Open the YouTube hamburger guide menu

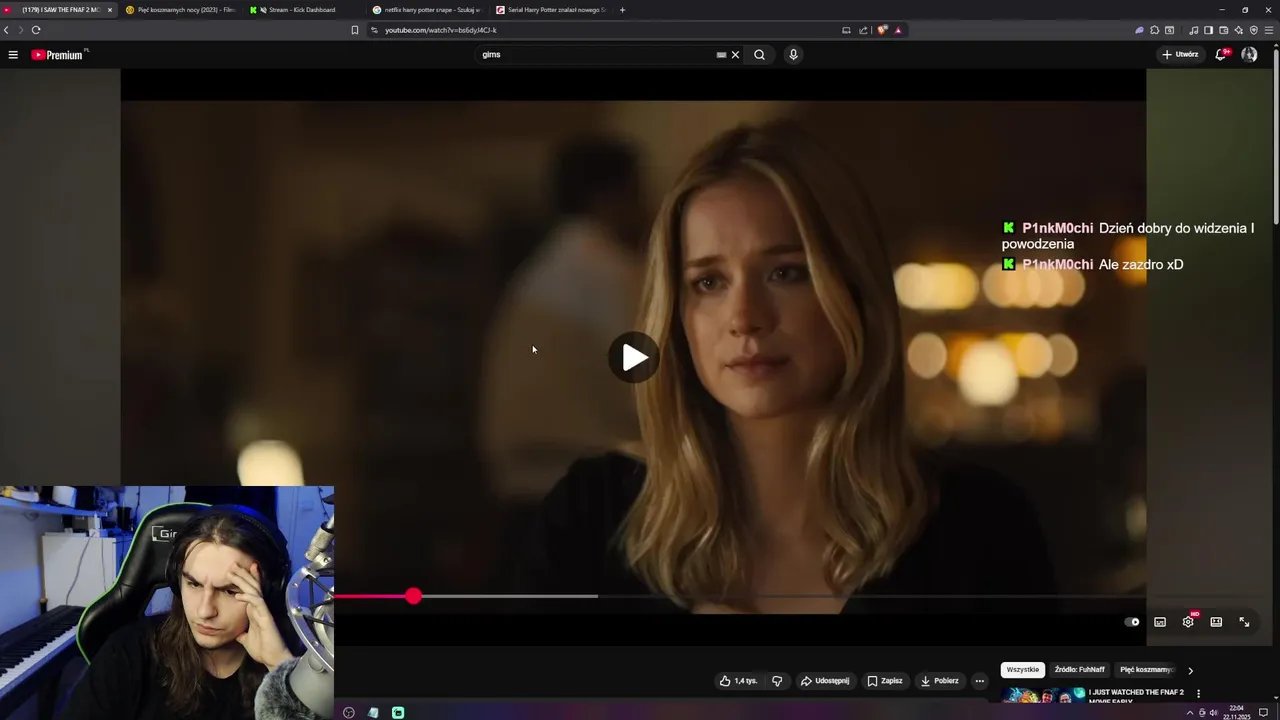tap(13, 55)
